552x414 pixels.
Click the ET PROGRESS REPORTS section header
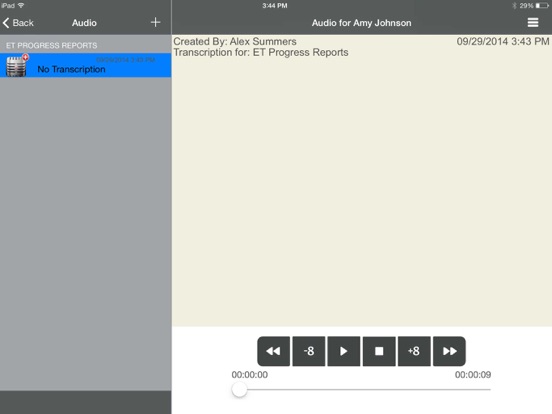coord(51,45)
